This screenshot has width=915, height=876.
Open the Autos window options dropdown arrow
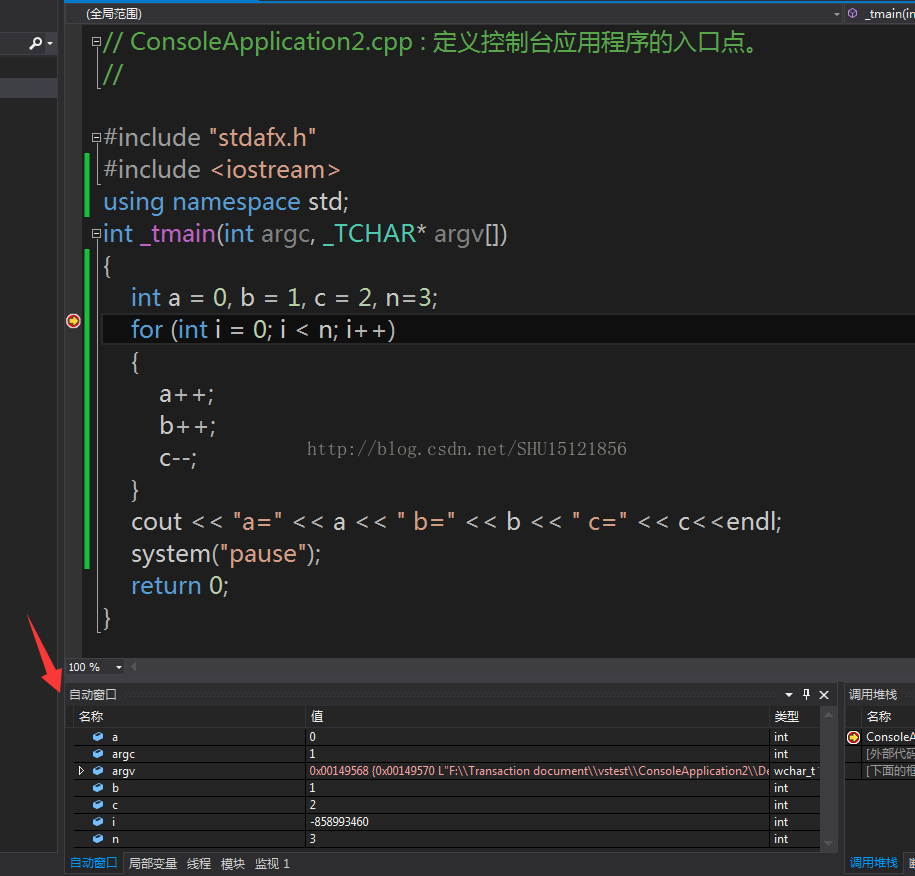pos(788,694)
